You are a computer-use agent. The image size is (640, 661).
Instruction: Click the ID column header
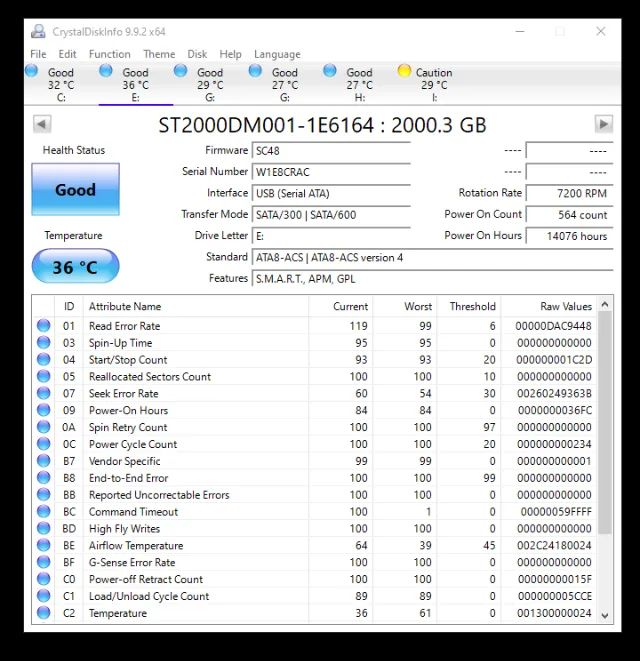pos(69,306)
